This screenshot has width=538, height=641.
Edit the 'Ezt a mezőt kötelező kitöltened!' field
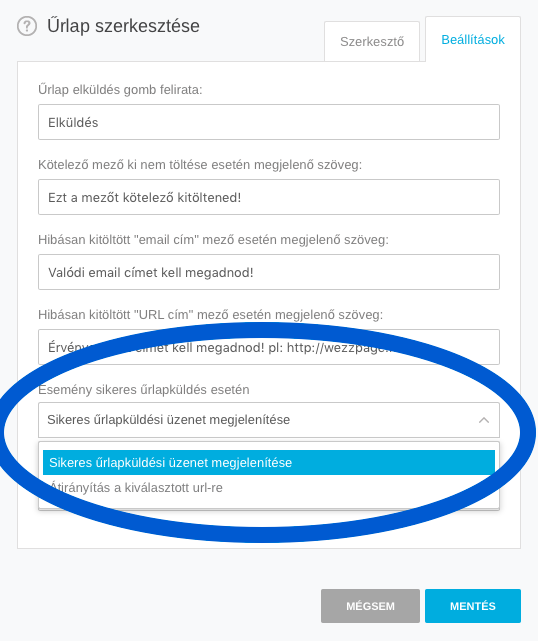(269, 197)
